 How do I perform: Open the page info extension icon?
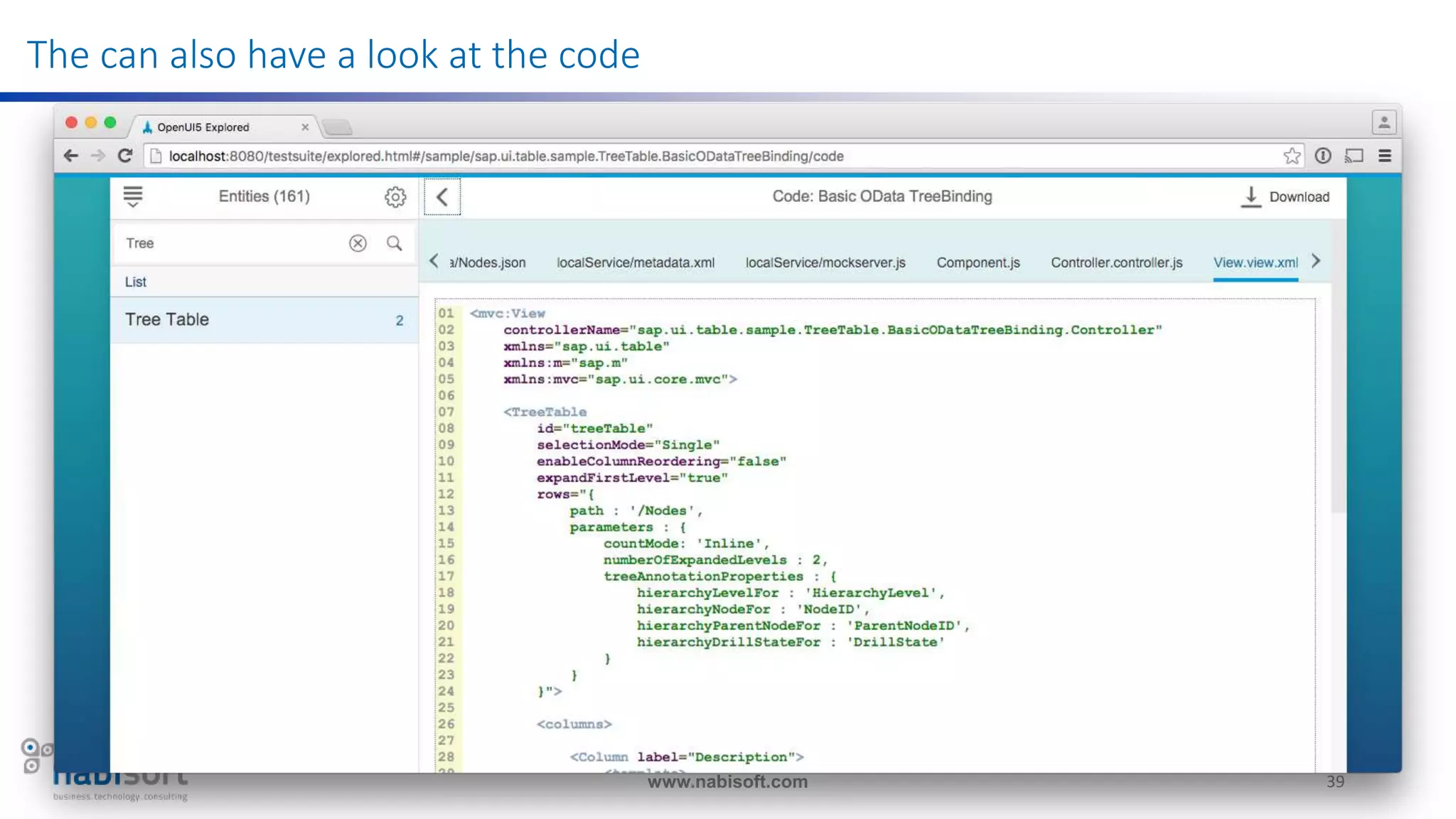tap(1323, 156)
